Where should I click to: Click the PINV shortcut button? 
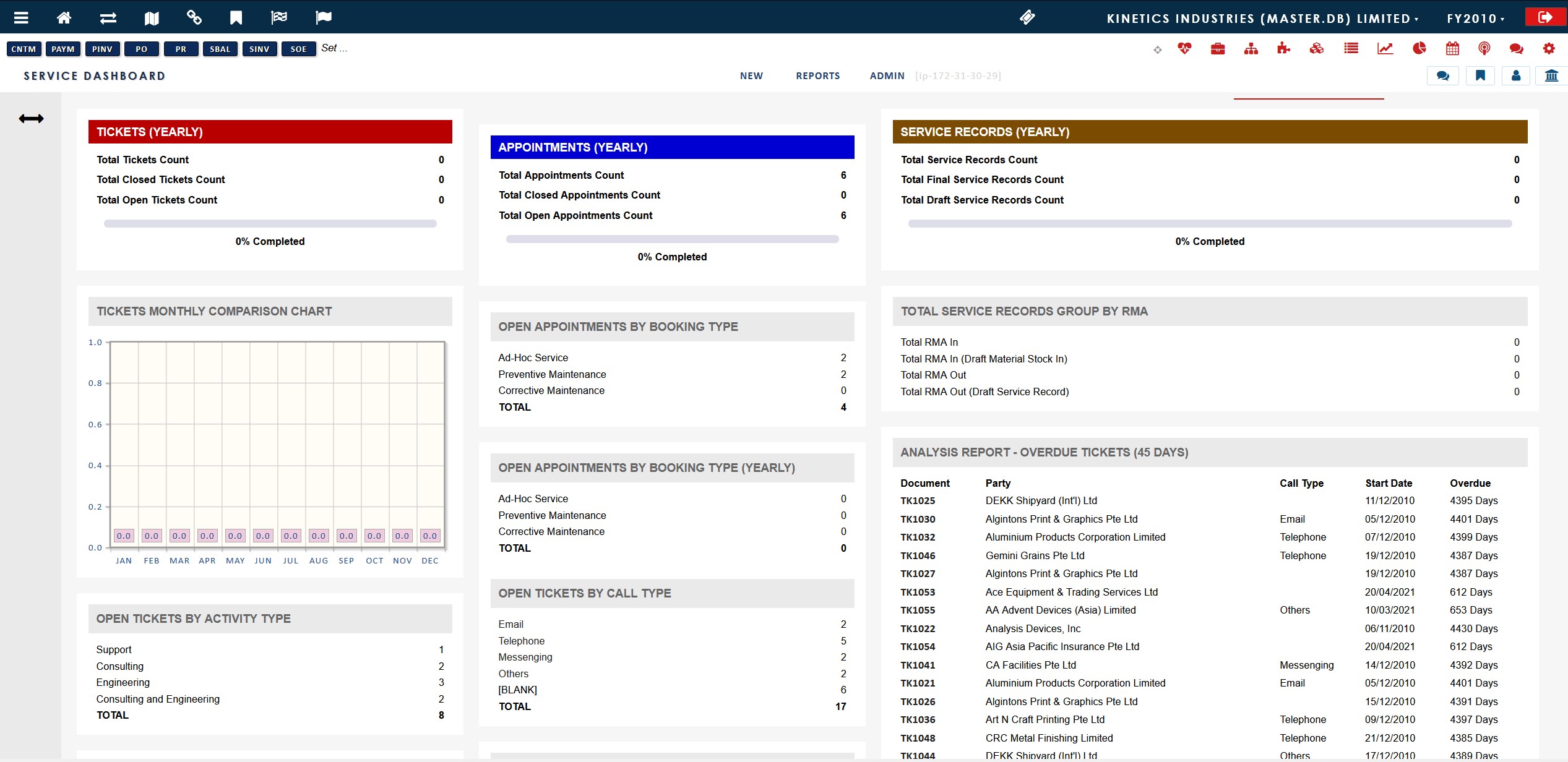pyautogui.click(x=102, y=49)
